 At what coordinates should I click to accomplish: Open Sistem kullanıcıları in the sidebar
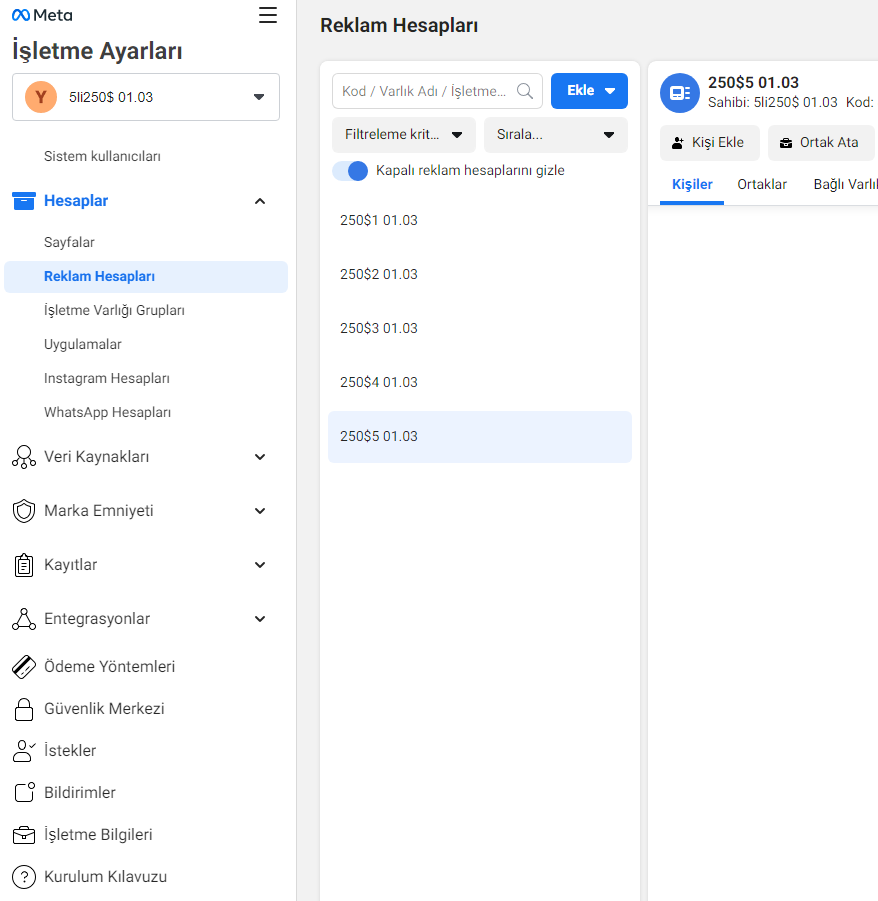pos(102,156)
